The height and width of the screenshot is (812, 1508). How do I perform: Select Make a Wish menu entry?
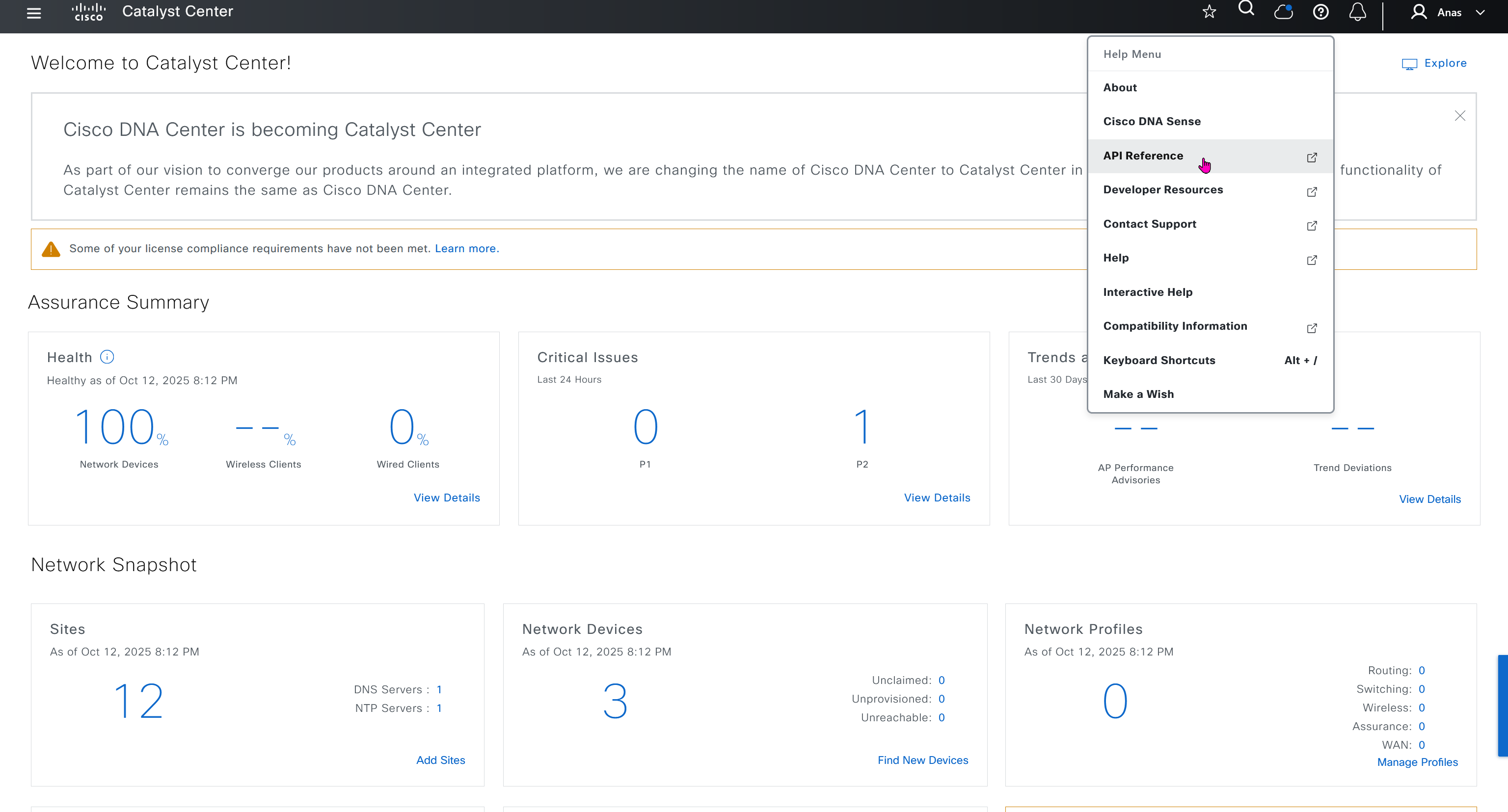tap(1138, 394)
